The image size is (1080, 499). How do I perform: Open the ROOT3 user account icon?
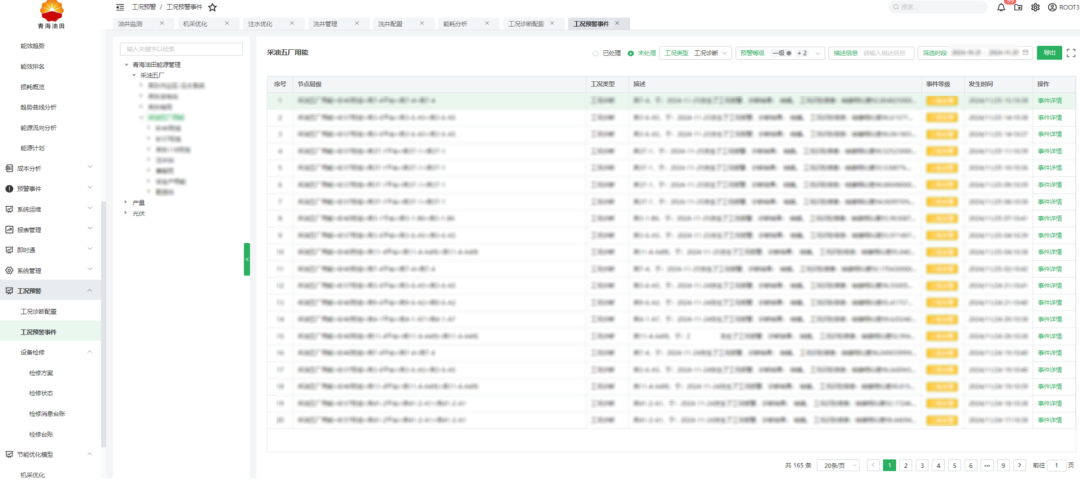(x=1052, y=7)
